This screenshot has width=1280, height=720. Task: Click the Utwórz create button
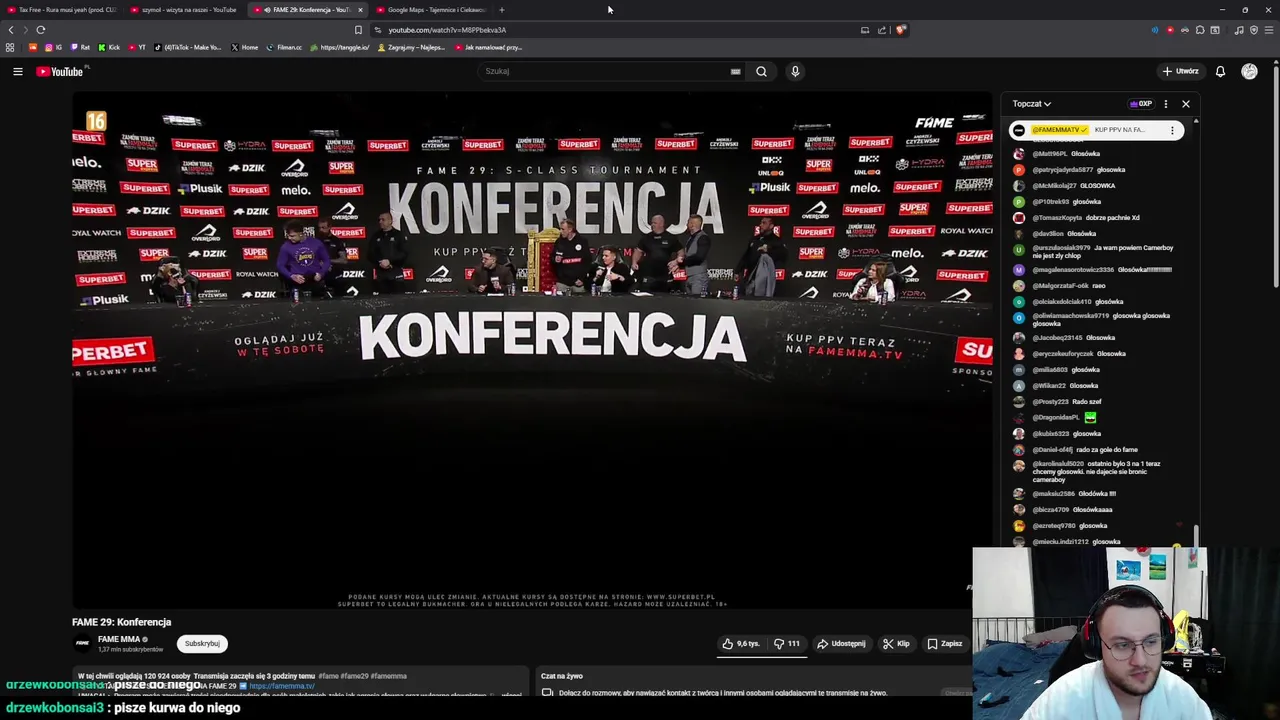tap(1180, 71)
